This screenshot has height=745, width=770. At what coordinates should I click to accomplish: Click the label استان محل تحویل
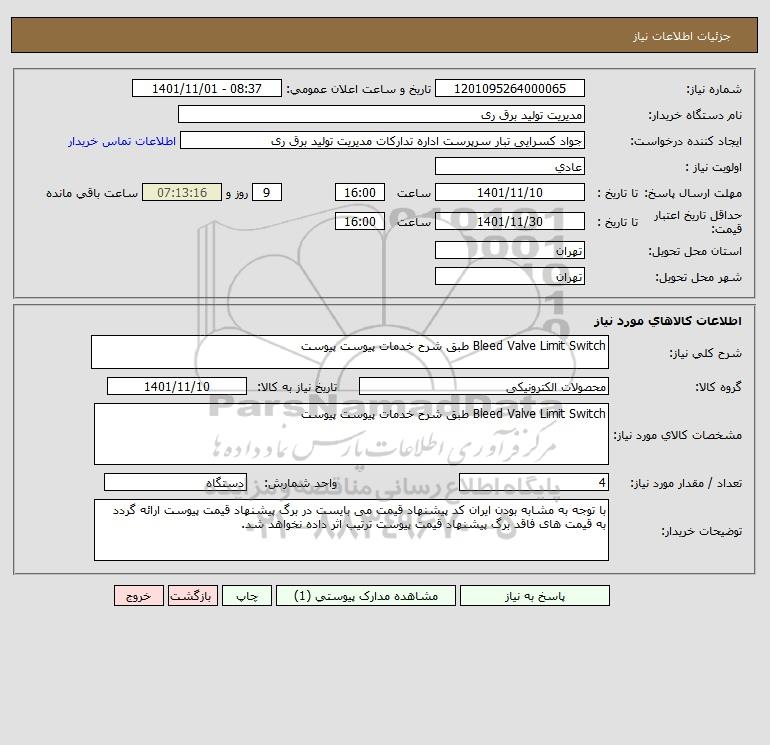pyautogui.click(x=695, y=251)
